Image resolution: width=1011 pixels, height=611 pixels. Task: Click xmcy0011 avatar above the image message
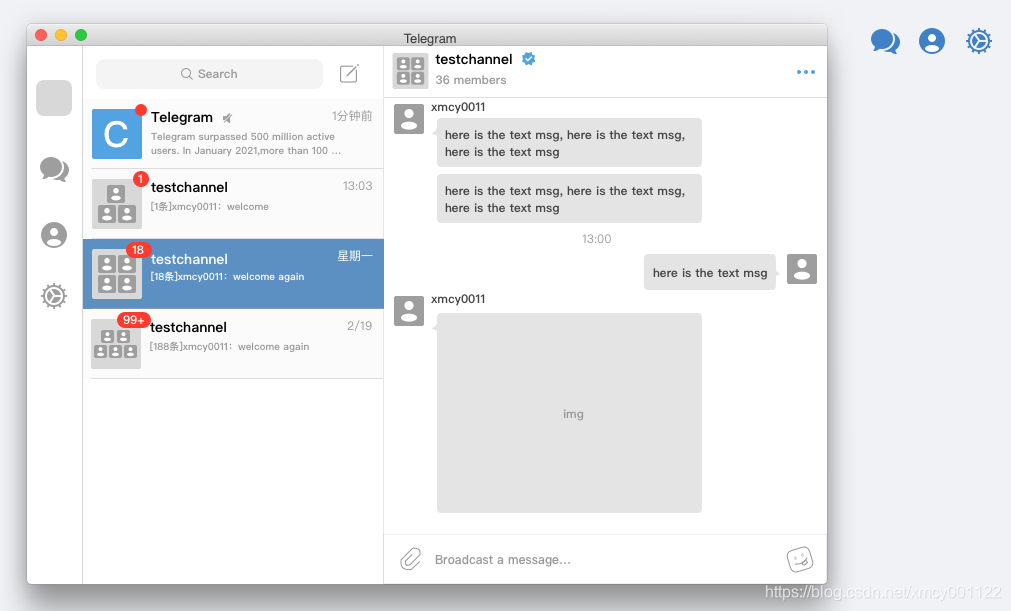coord(409,311)
